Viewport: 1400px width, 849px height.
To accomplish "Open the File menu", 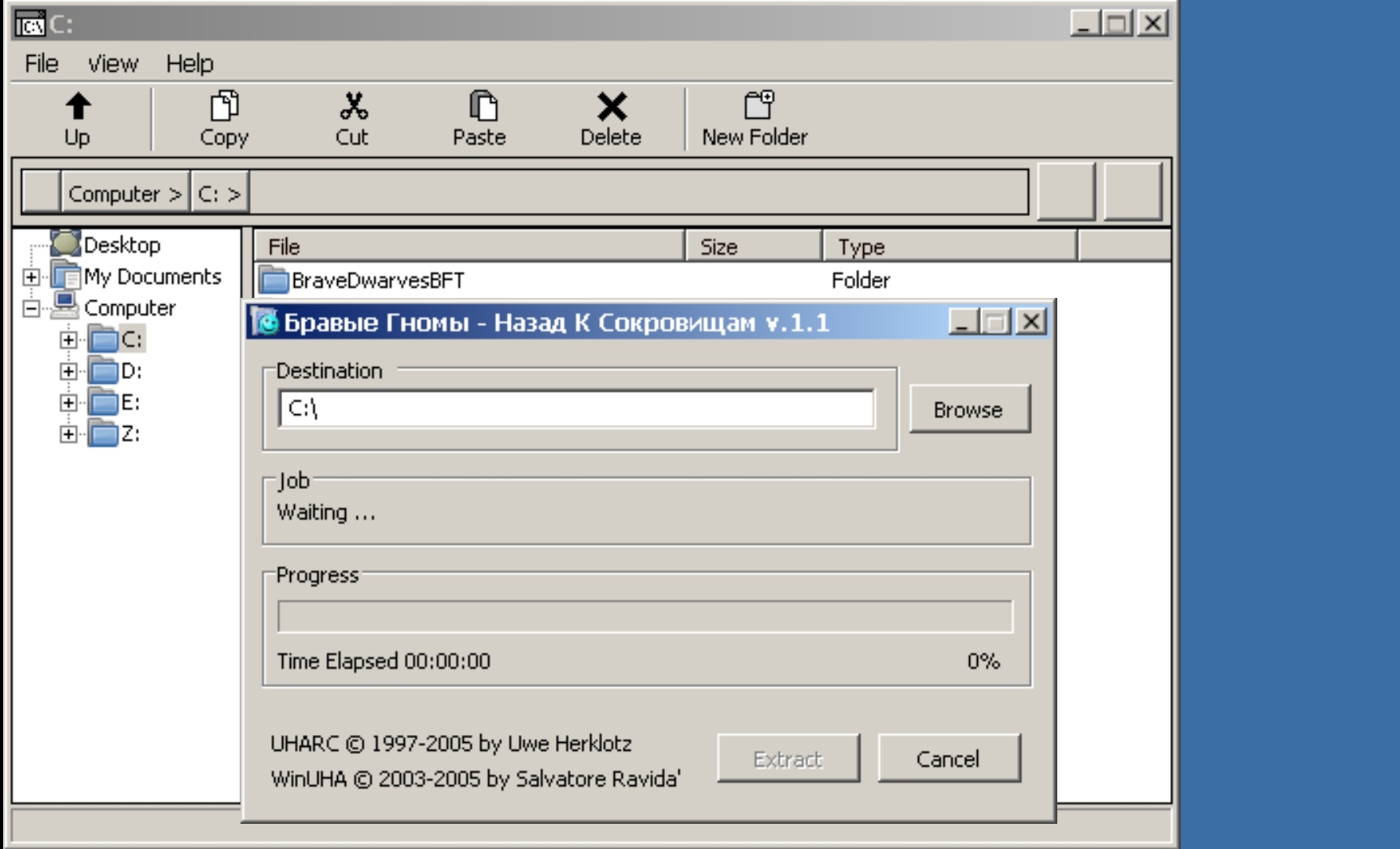I will pos(42,64).
